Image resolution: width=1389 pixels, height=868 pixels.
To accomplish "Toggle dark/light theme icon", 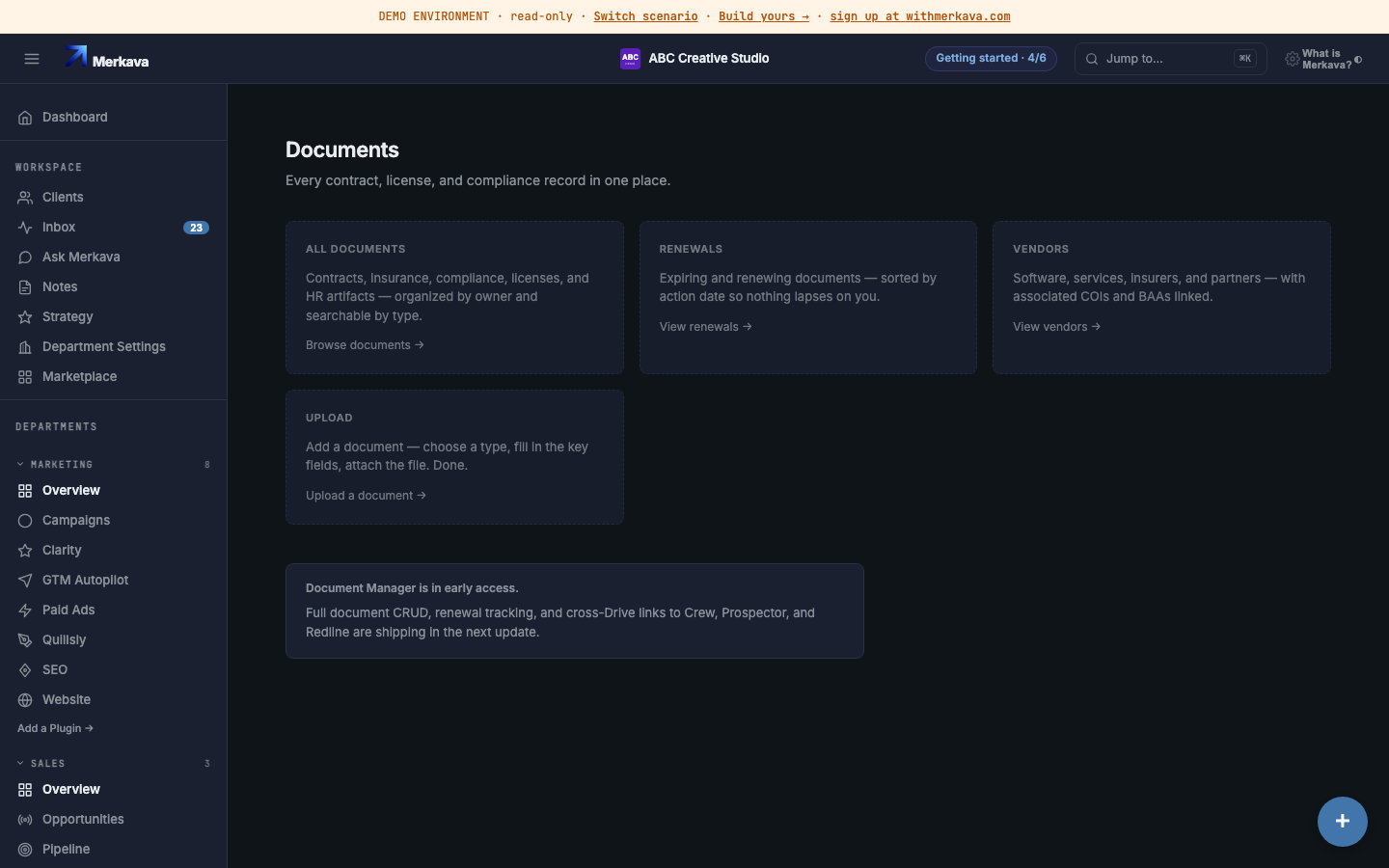I will coord(1358,60).
